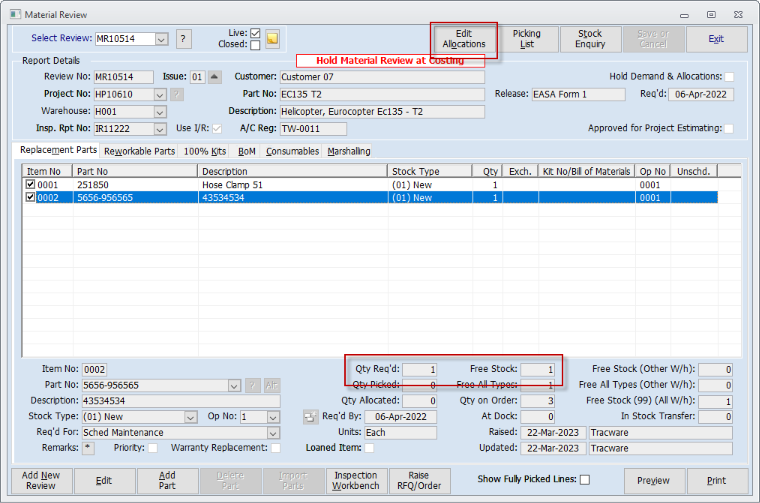Open the Select Review dropdown
760x503 pixels.
[162, 39]
